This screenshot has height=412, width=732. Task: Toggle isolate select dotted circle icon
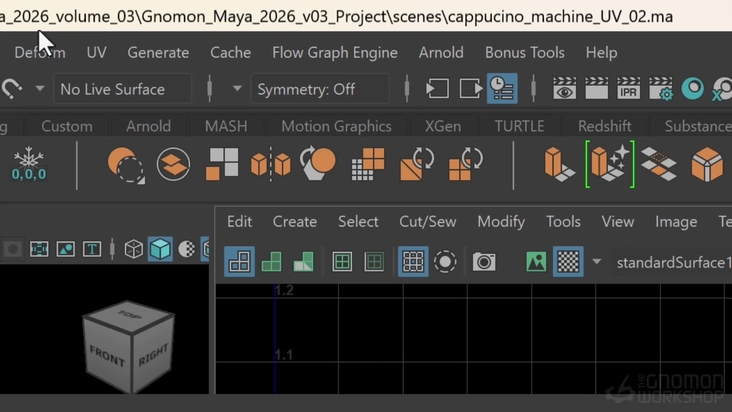(445, 261)
